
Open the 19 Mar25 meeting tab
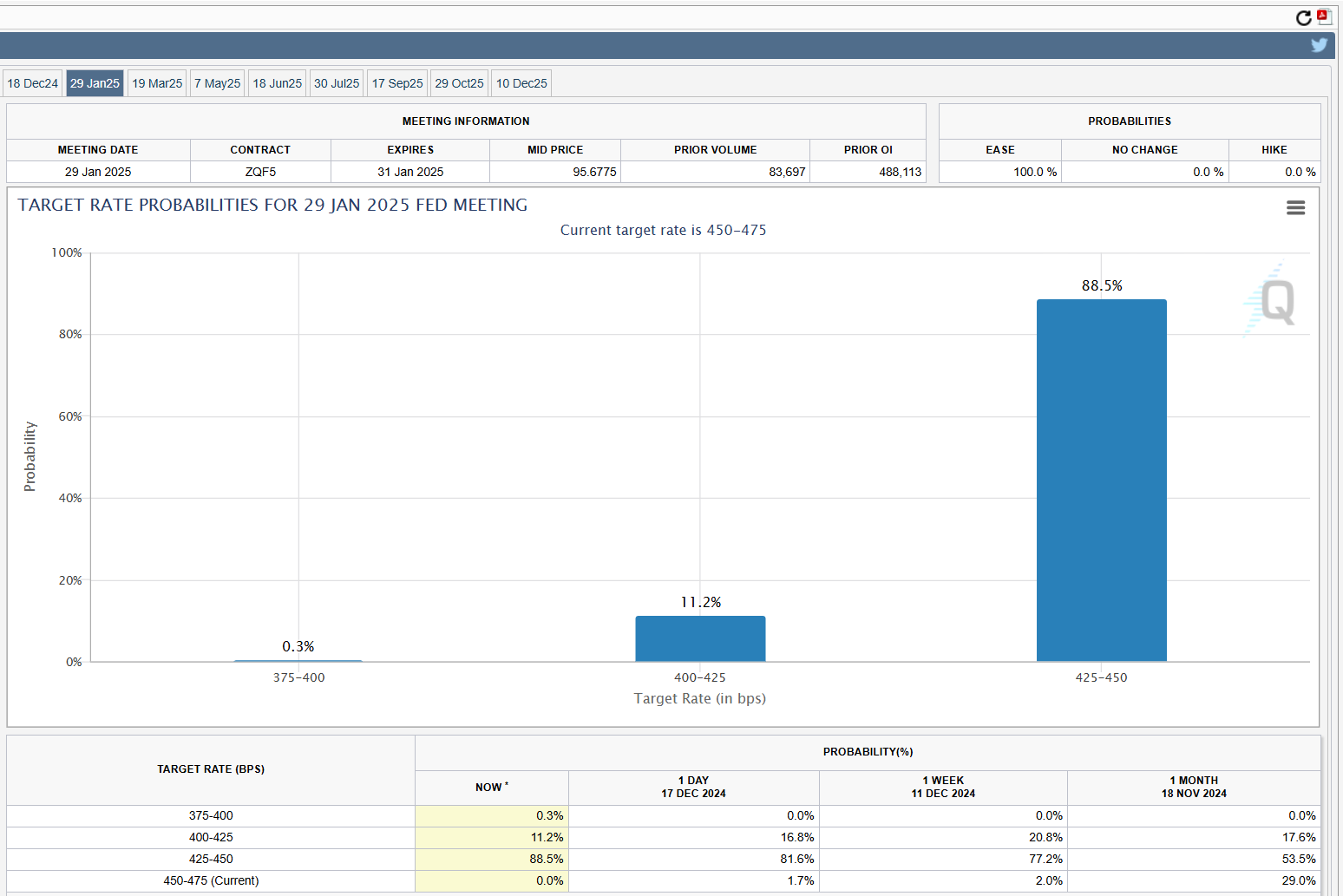click(157, 83)
